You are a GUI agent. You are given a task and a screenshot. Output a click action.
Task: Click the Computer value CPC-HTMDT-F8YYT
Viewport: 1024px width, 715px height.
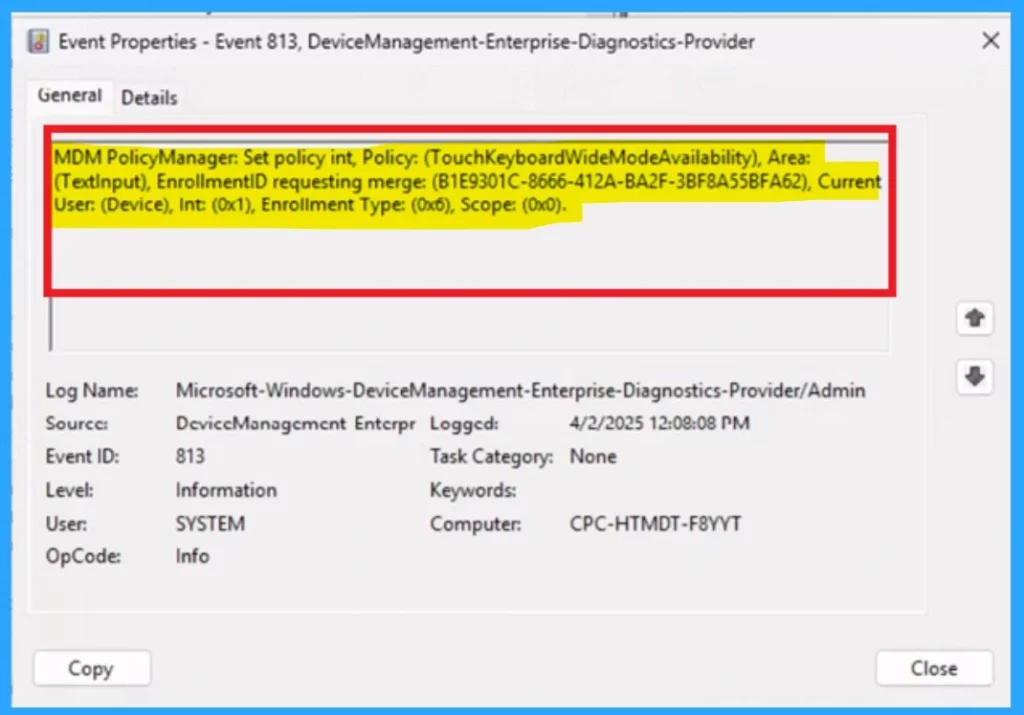click(x=655, y=524)
